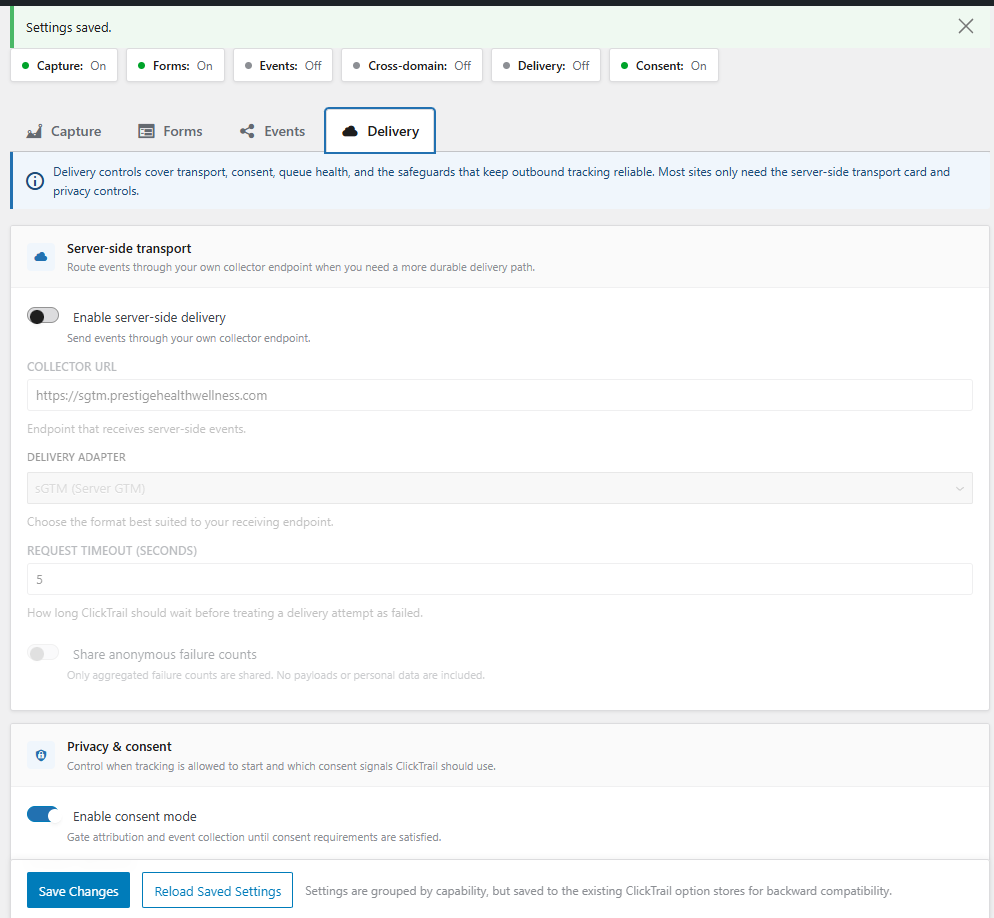The height and width of the screenshot is (918, 994).
Task: Switch to the Capture tab
Action: [64, 130]
